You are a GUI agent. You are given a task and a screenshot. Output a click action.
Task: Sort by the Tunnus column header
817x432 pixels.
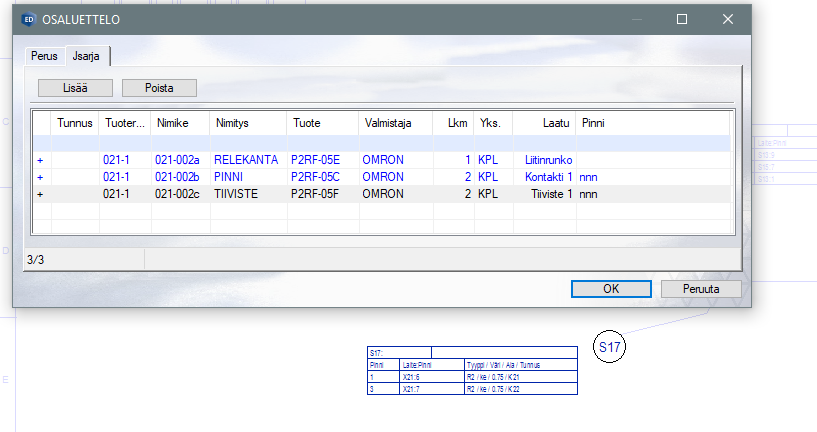(x=75, y=124)
